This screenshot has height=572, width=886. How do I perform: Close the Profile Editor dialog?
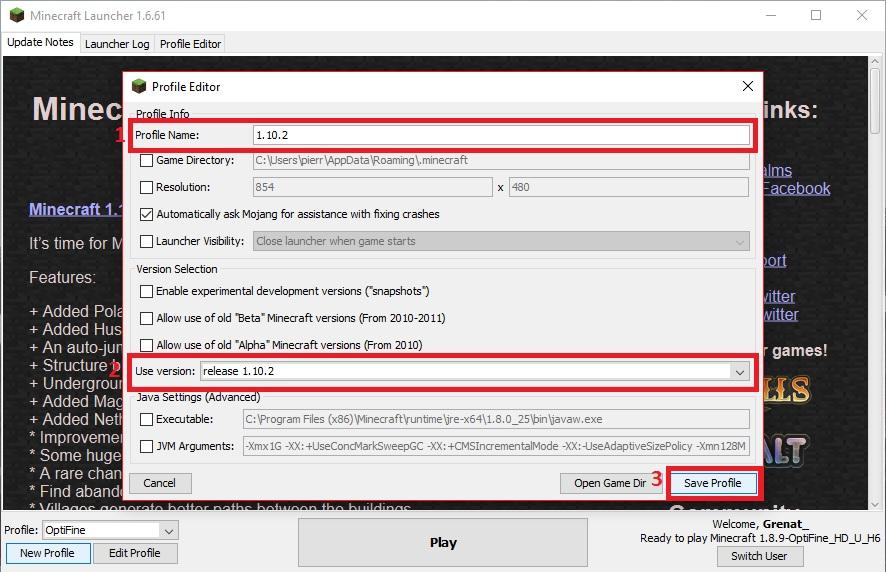(x=748, y=86)
